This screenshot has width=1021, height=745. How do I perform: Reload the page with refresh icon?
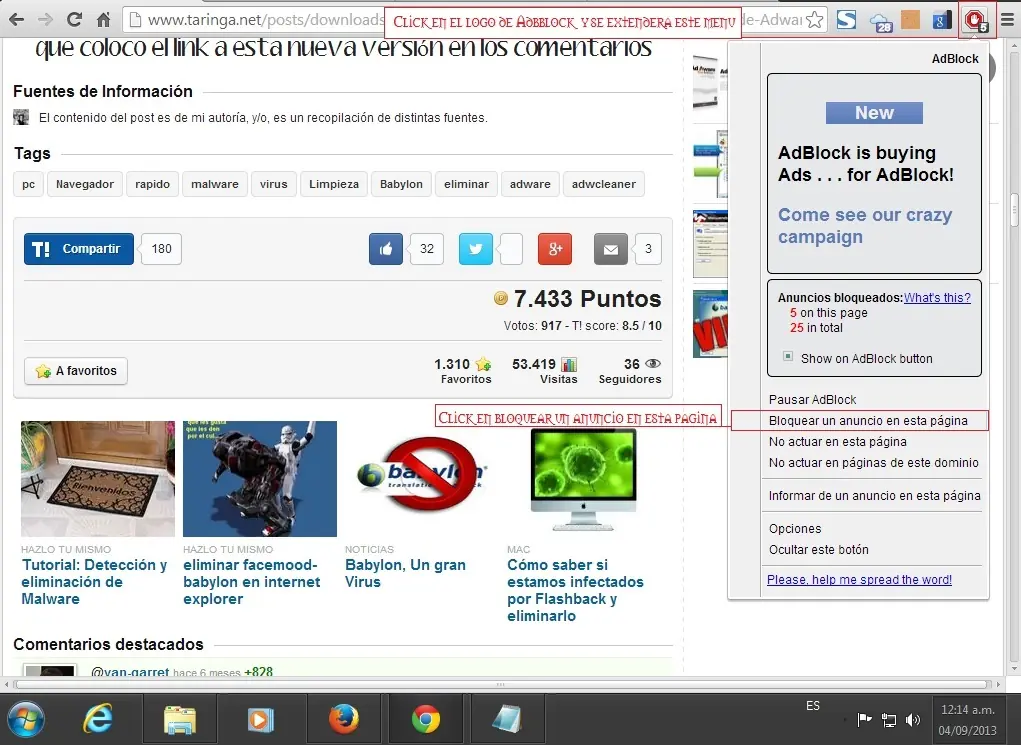pos(74,20)
